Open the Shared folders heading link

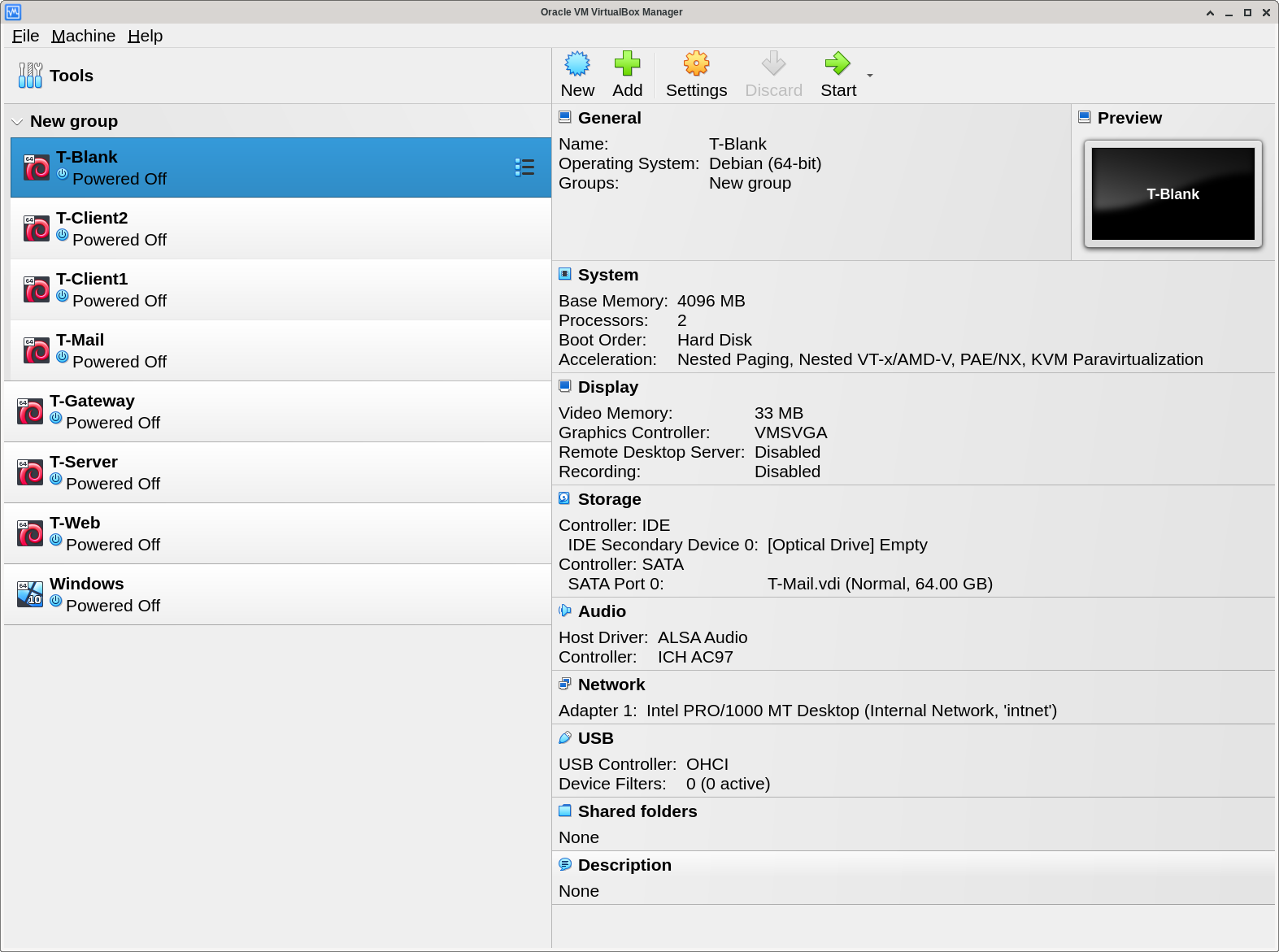[637, 811]
